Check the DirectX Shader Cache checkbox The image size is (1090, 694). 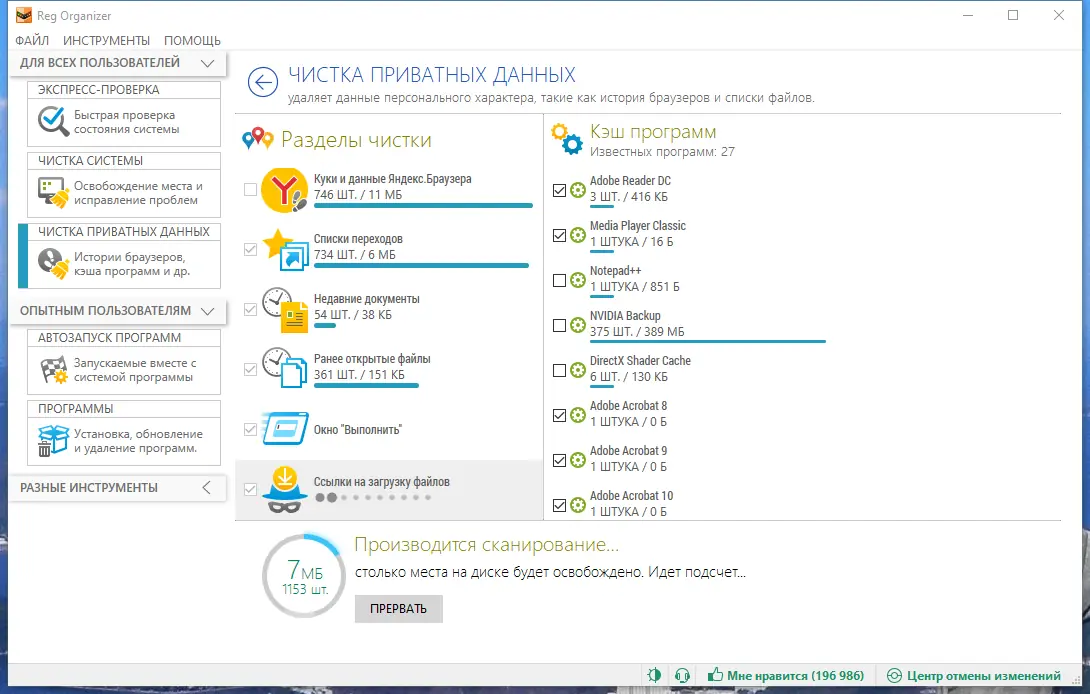[x=560, y=370]
